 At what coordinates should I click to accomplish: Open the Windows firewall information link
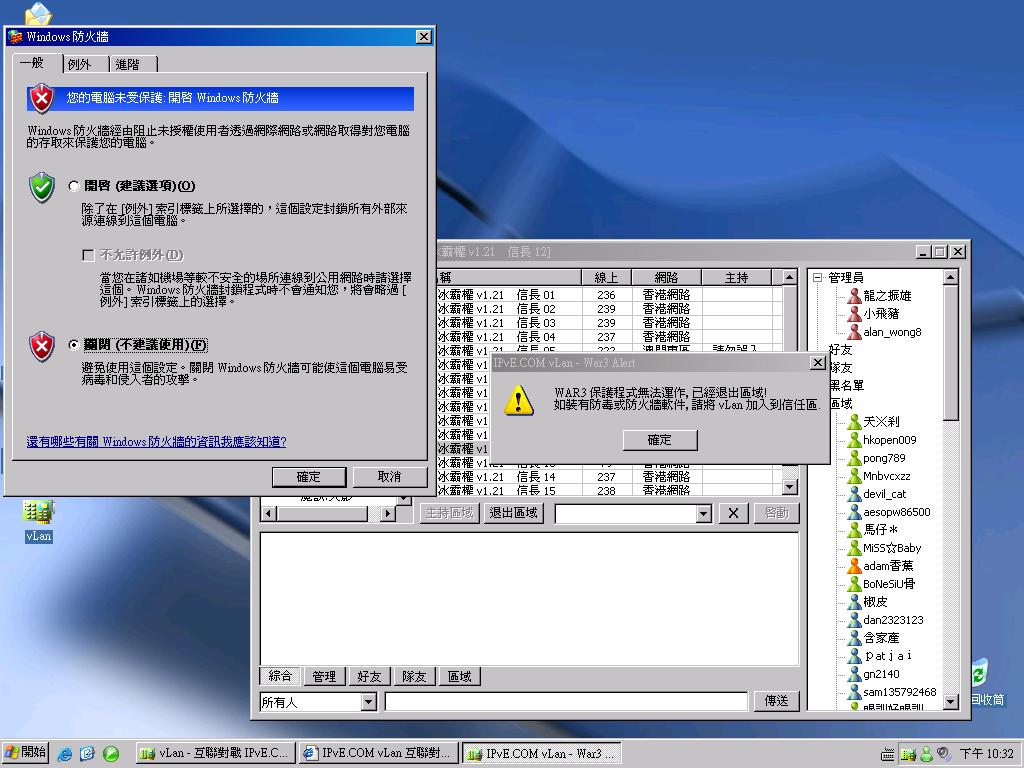click(156, 441)
